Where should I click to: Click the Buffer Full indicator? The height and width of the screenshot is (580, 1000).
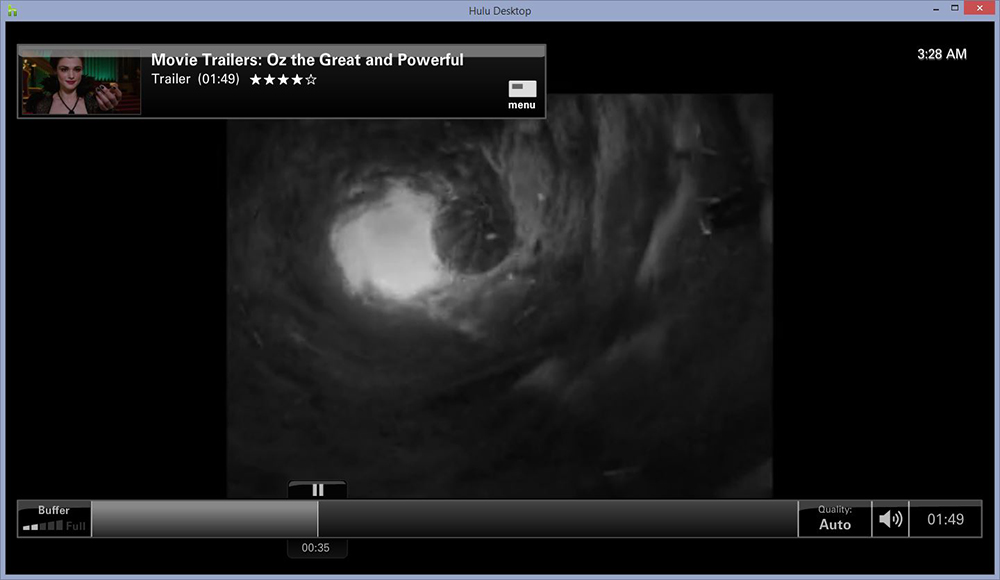(x=54, y=518)
